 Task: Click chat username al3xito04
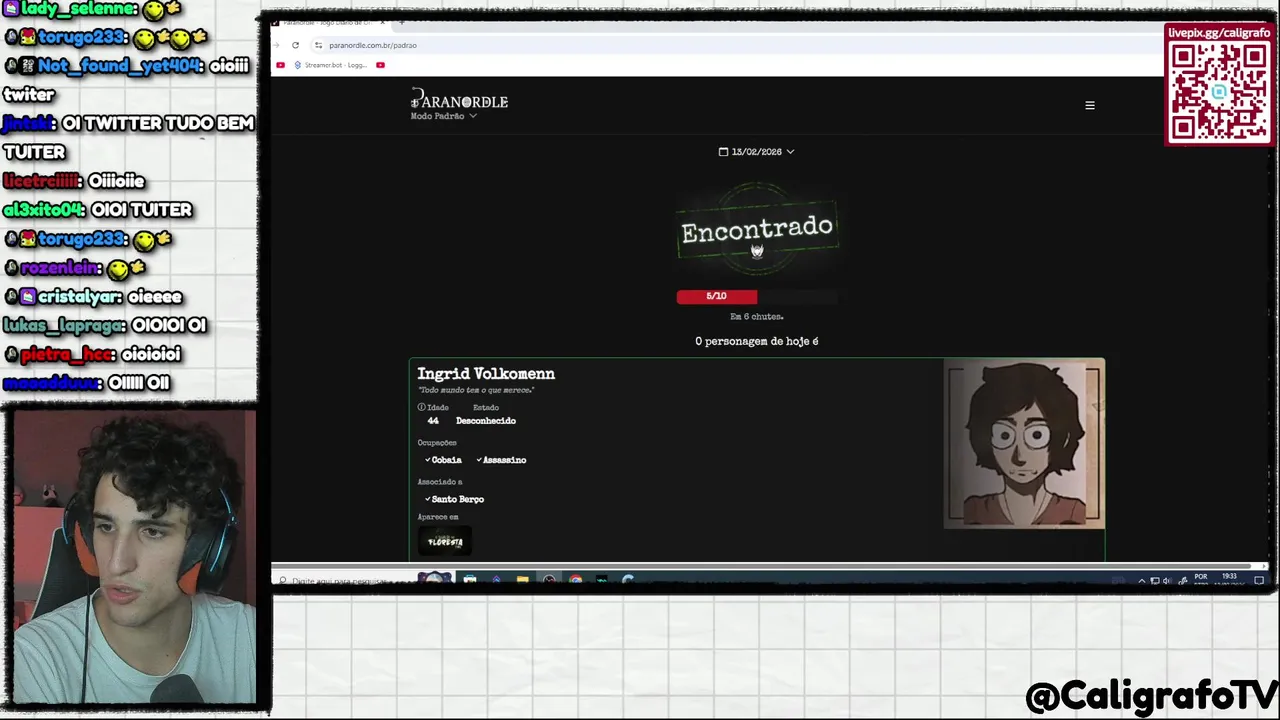click(x=44, y=210)
